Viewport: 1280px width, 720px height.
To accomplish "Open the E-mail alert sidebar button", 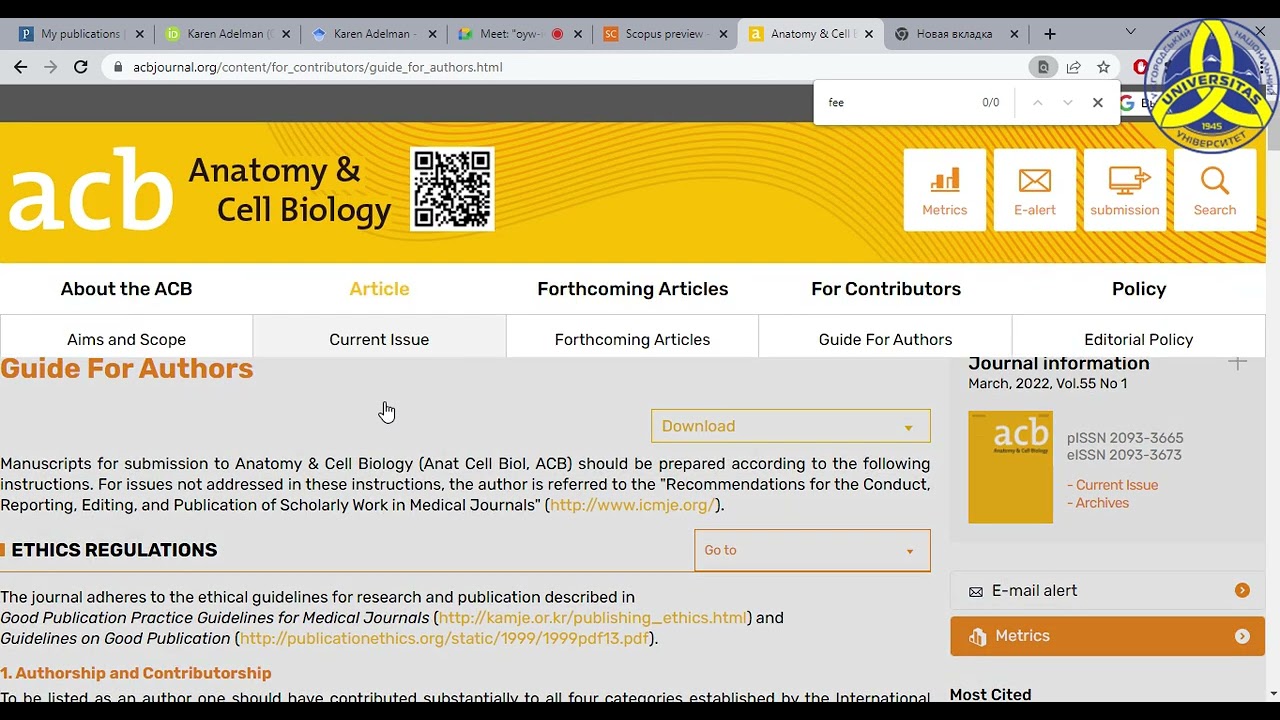I will [x=1107, y=591].
